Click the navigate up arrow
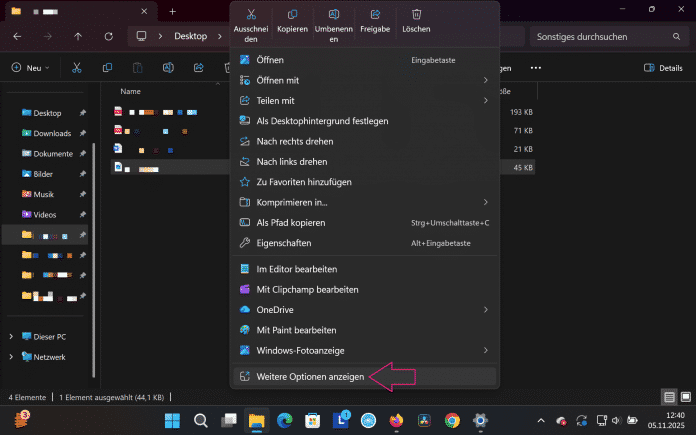This screenshot has width=696, height=435. (79, 36)
